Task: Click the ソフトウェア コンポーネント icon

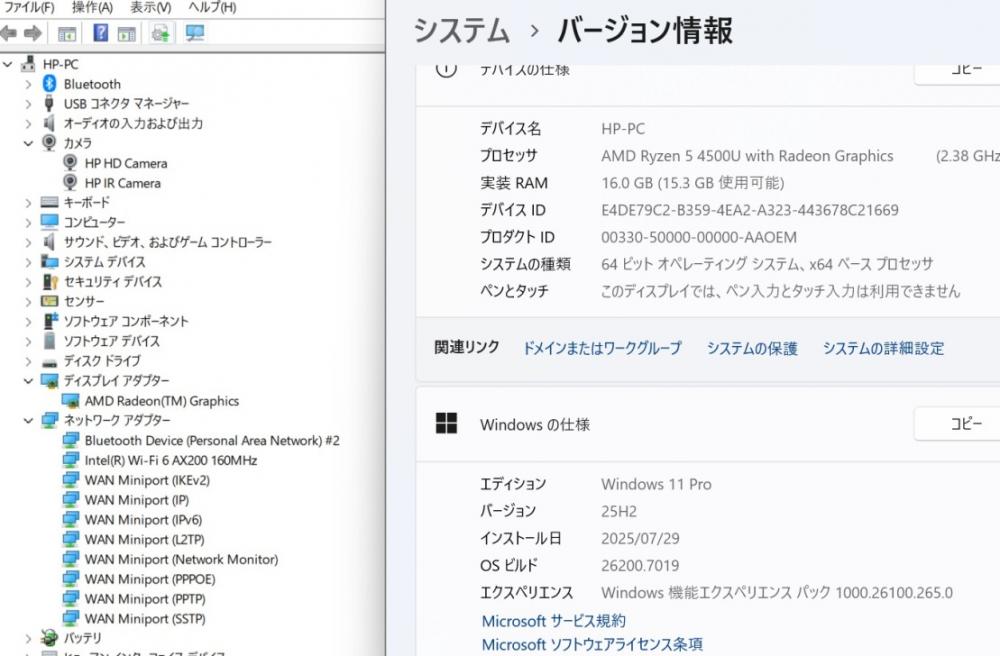Action: click(x=49, y=321)
